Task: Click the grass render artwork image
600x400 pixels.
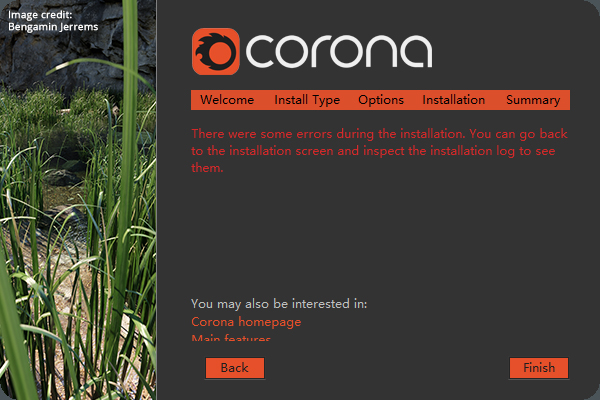Action: point(78,200)
